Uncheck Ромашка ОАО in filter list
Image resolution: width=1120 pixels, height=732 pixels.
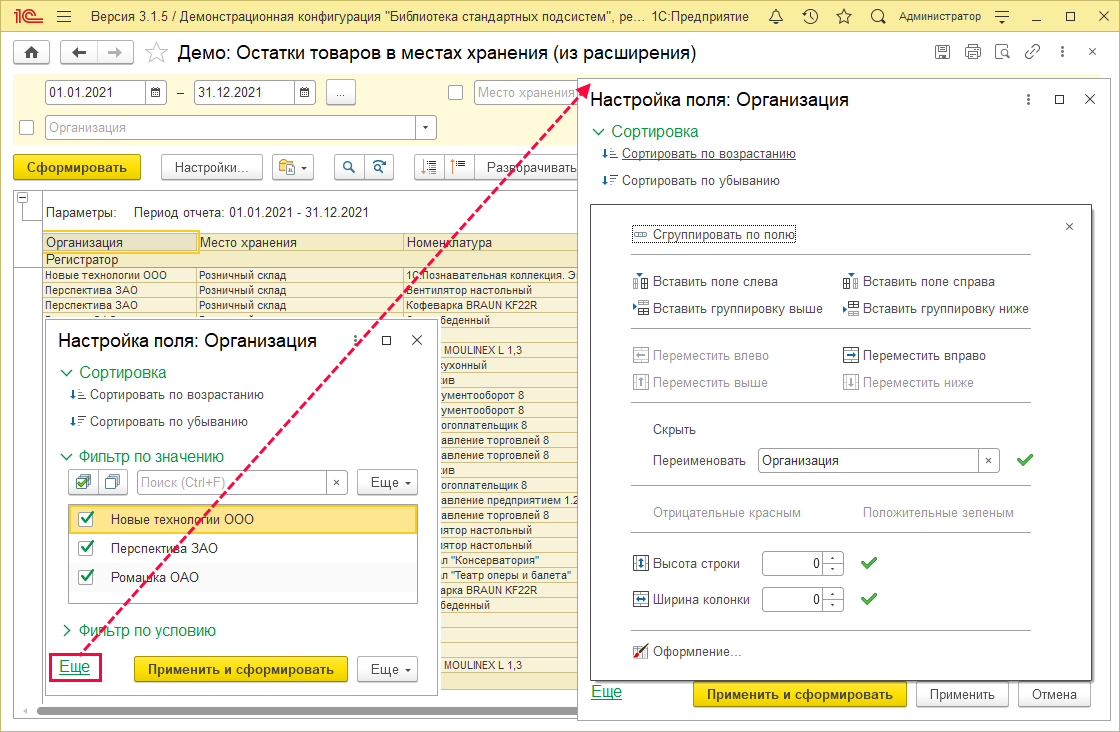[x=86, y=577]
